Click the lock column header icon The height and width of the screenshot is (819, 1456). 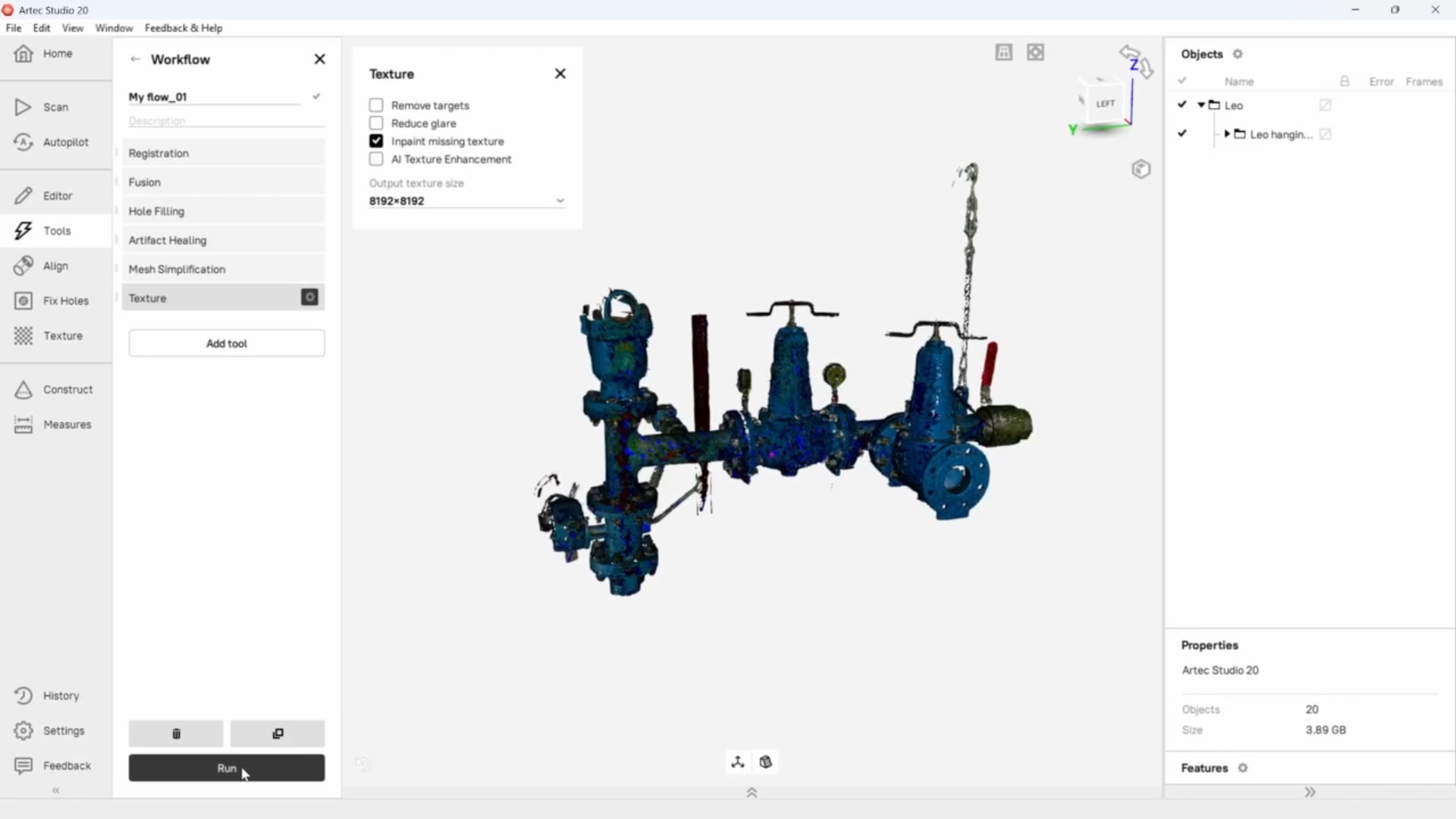[1345, 80]
